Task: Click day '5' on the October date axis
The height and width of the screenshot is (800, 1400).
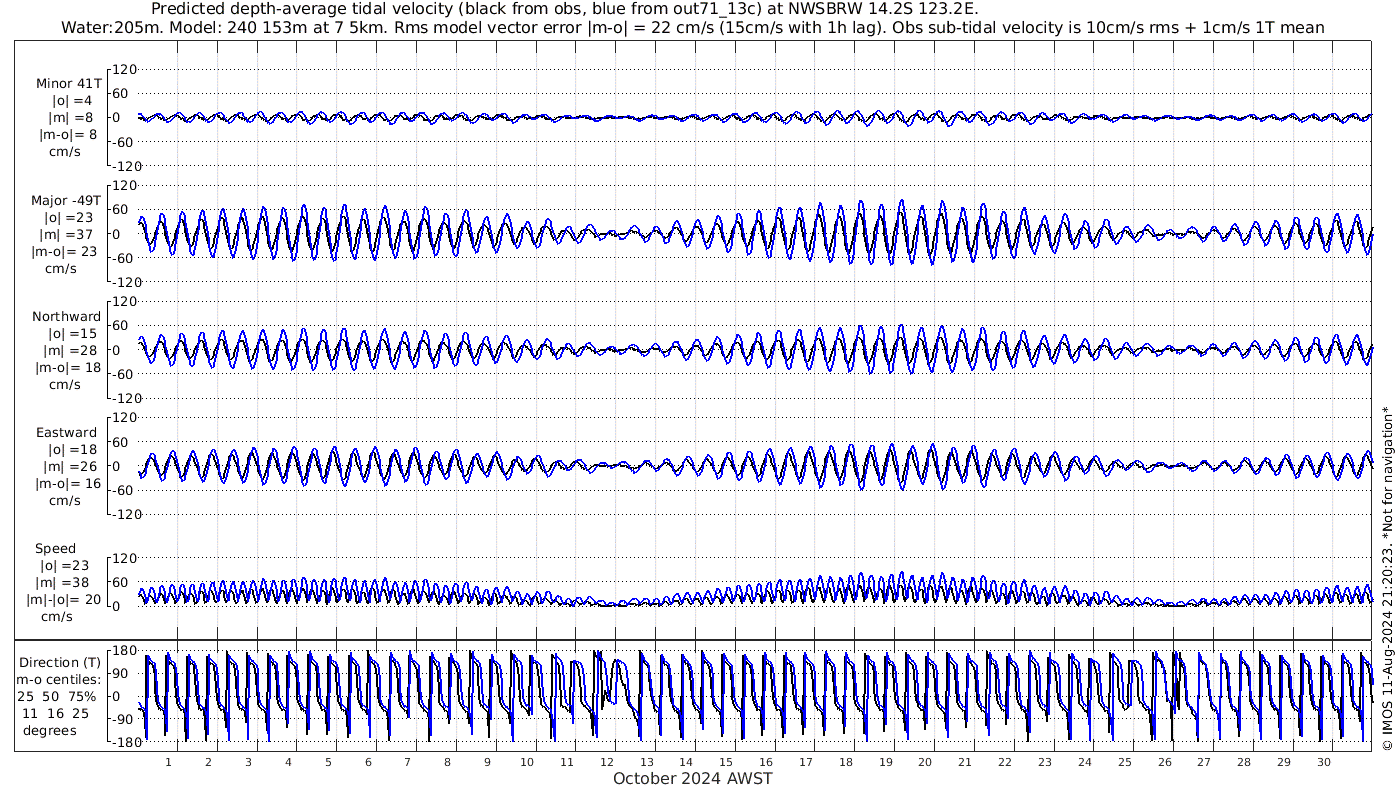Action: (328, 762)
